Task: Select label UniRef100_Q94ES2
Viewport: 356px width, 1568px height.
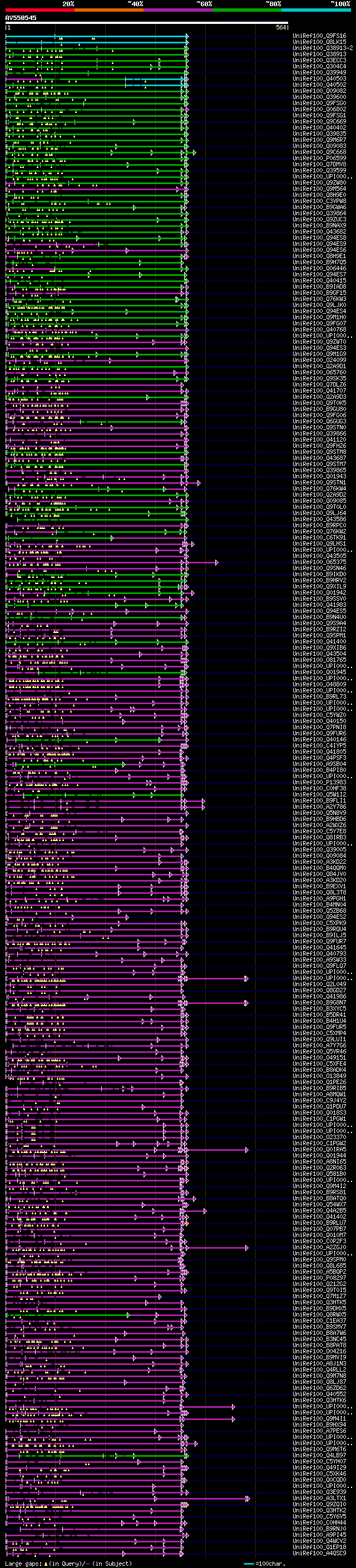Action: (319, 917)
